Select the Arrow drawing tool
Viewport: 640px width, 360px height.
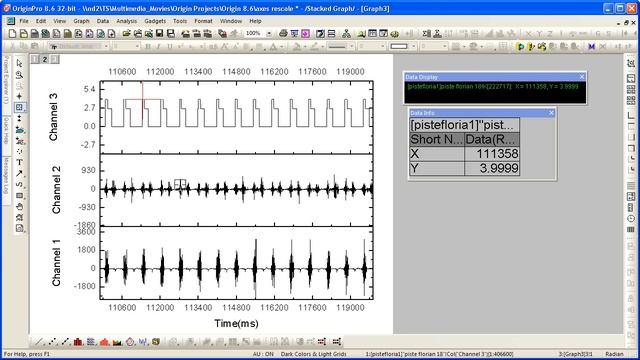pos(19,173)
